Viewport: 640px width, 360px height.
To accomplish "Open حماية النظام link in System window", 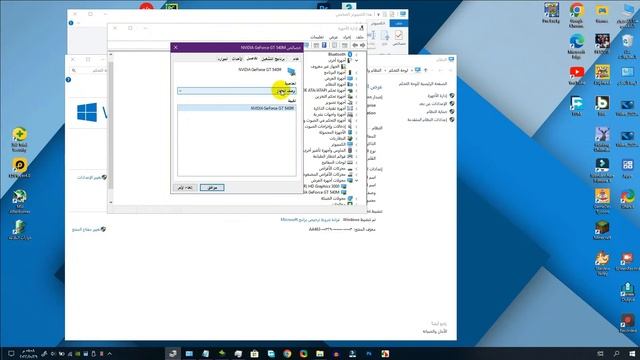I will (x=437, y=111).
